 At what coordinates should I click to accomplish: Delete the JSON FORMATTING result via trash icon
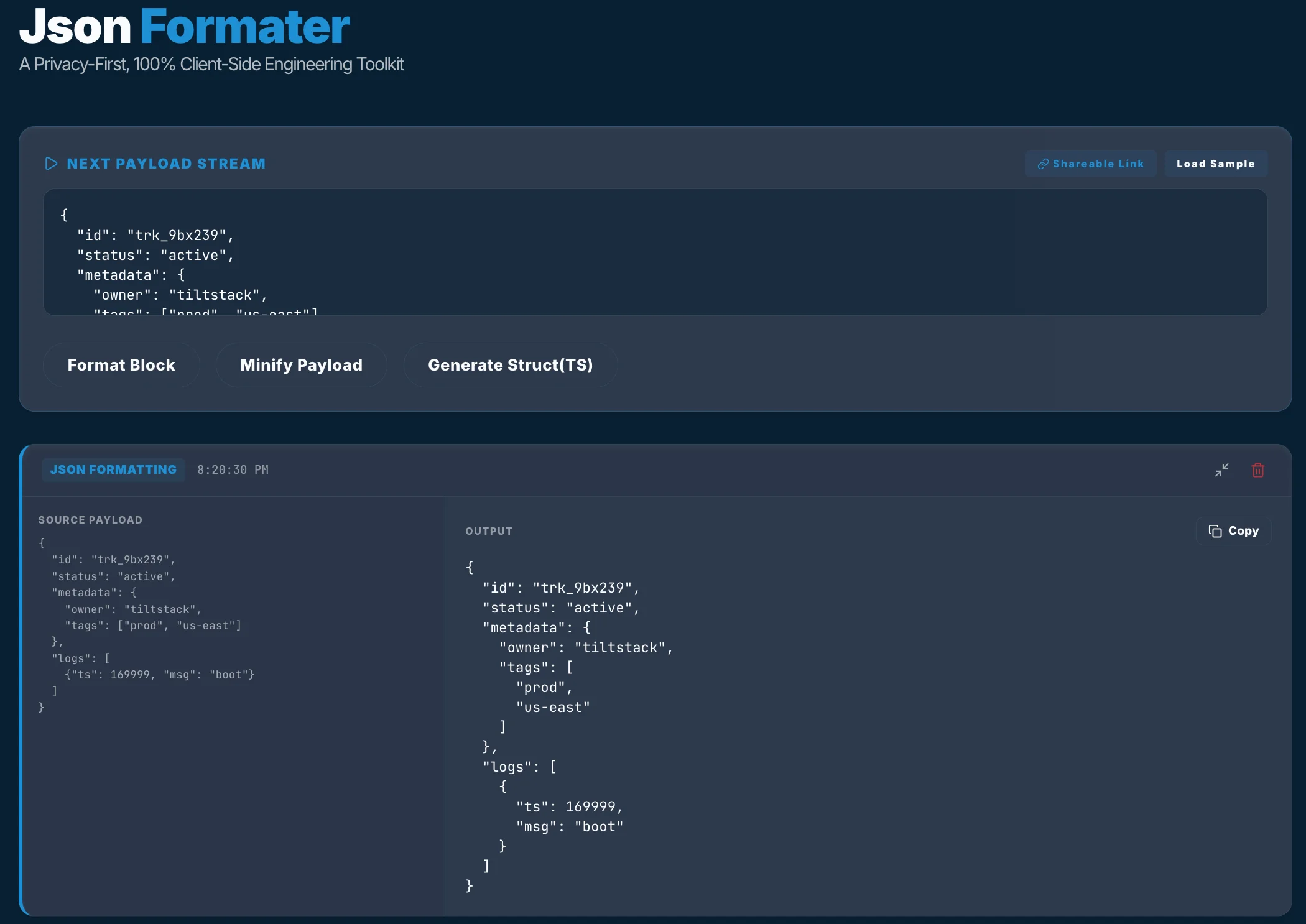(x=1257, y=470)
